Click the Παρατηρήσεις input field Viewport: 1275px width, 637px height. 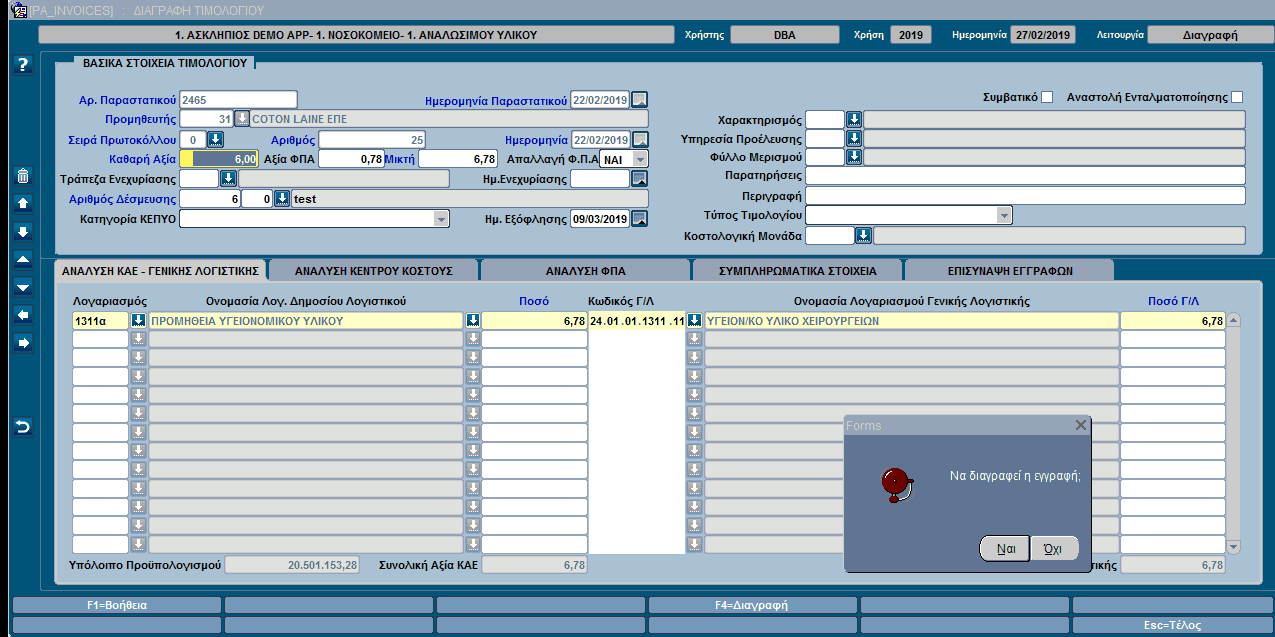1025,176
